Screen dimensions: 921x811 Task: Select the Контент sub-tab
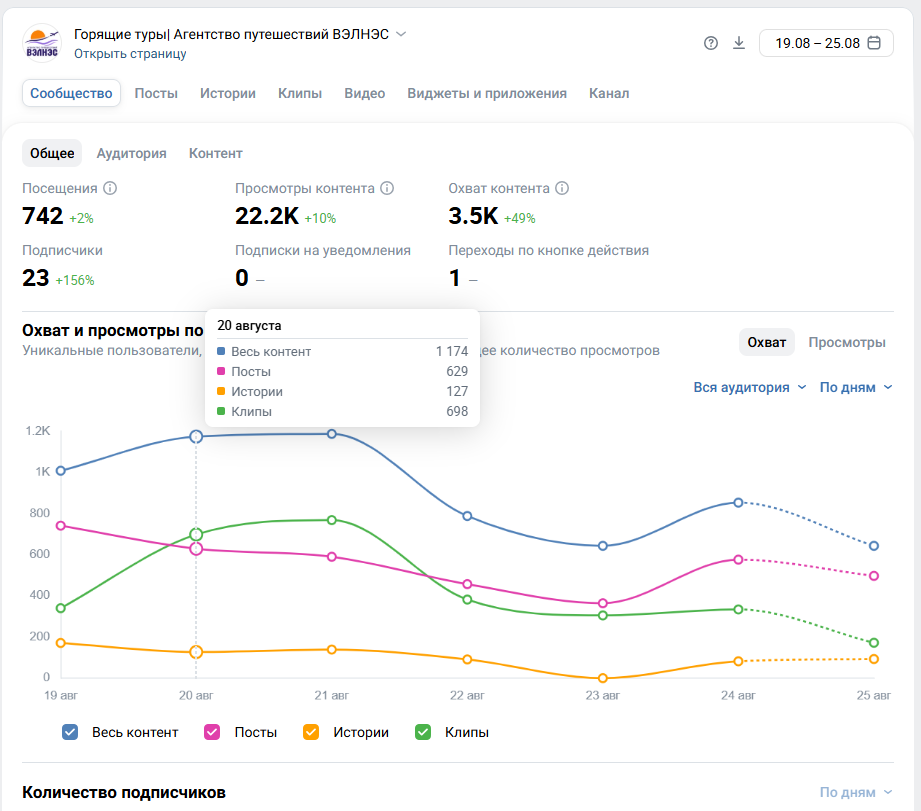click(x=216, y=153)
